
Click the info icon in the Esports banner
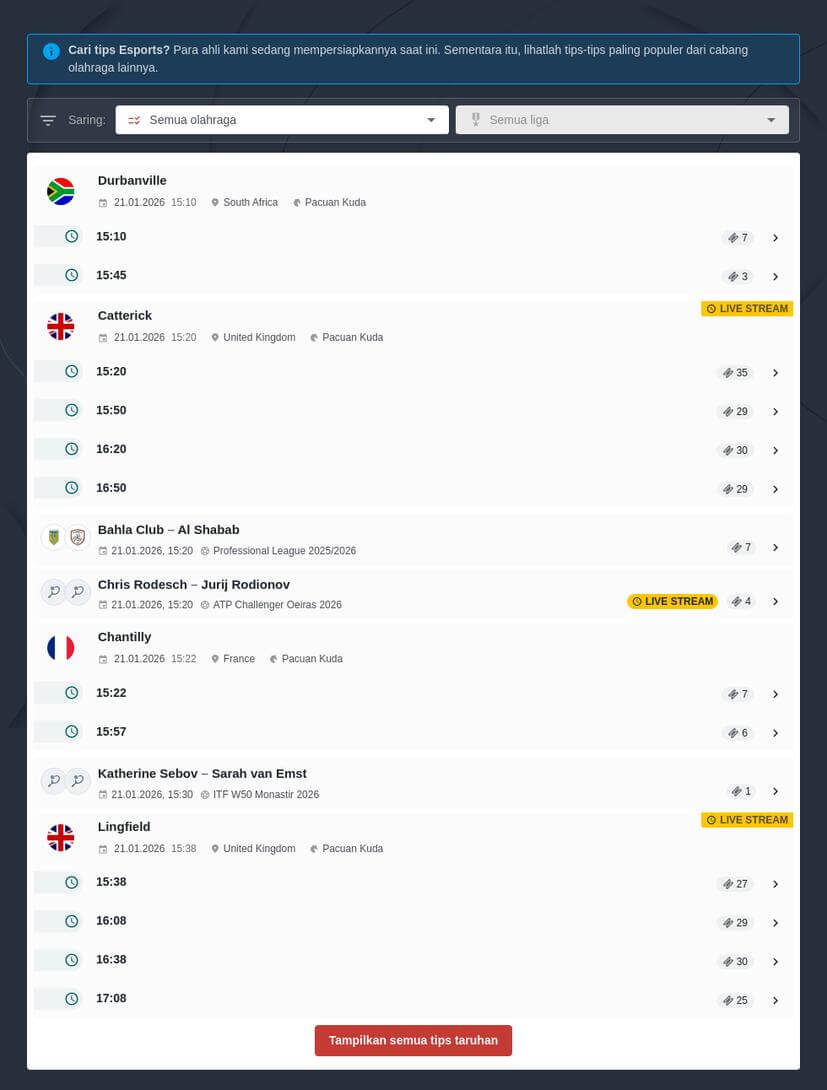(51, 51)
